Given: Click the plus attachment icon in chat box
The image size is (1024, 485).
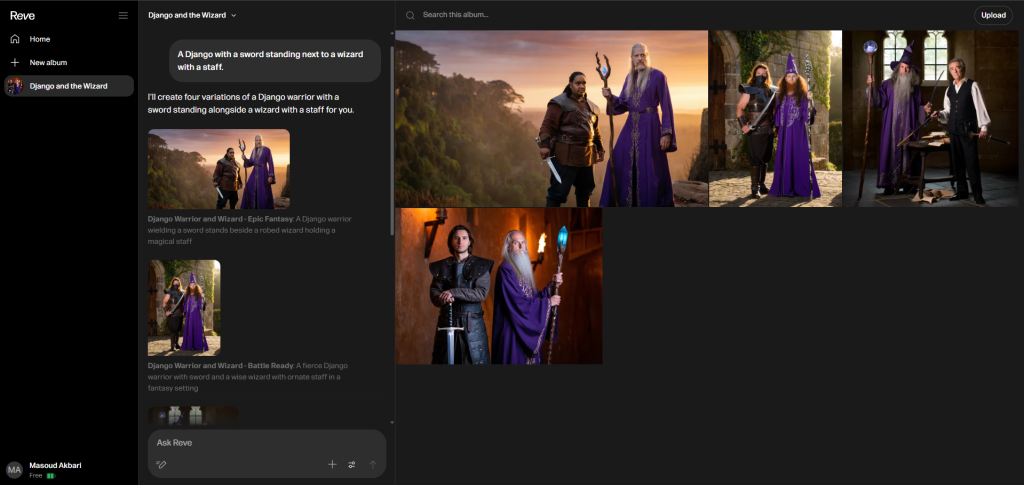Looking at the screenshot, I should pos(332,464).
